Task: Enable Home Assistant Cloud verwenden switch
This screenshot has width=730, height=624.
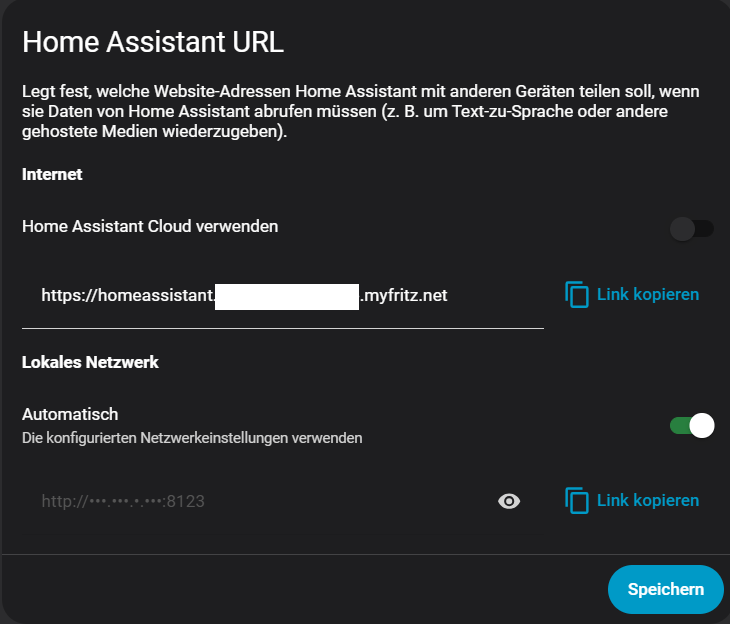Action: point(692,229)
